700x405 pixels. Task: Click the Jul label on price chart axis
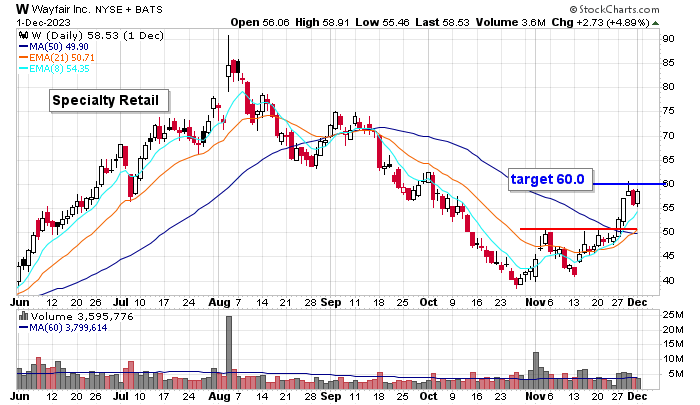click(x=121, y=303)
